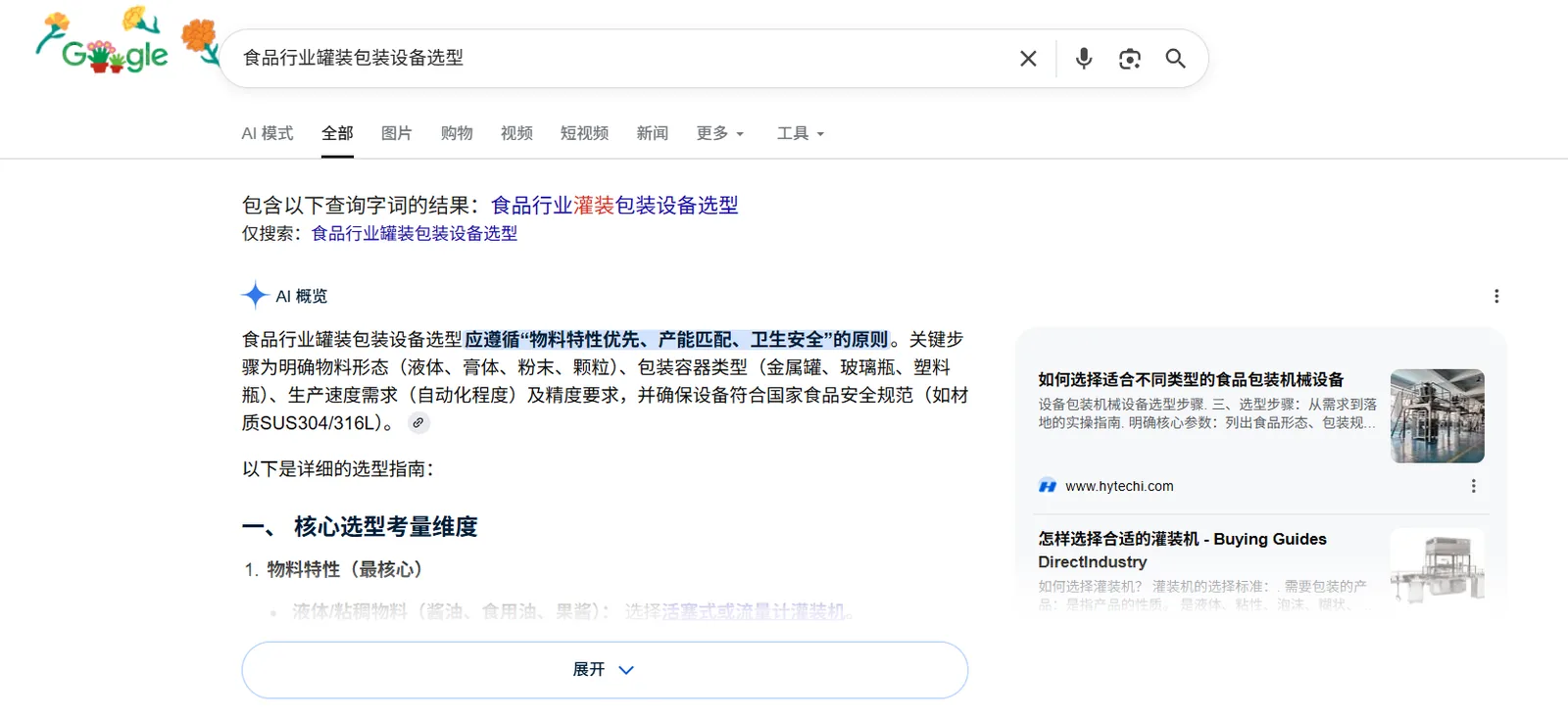Open the AI 概览 three-dot options menu
The width and height of the screenshot is (1568, 719).
pos(1495,296)
